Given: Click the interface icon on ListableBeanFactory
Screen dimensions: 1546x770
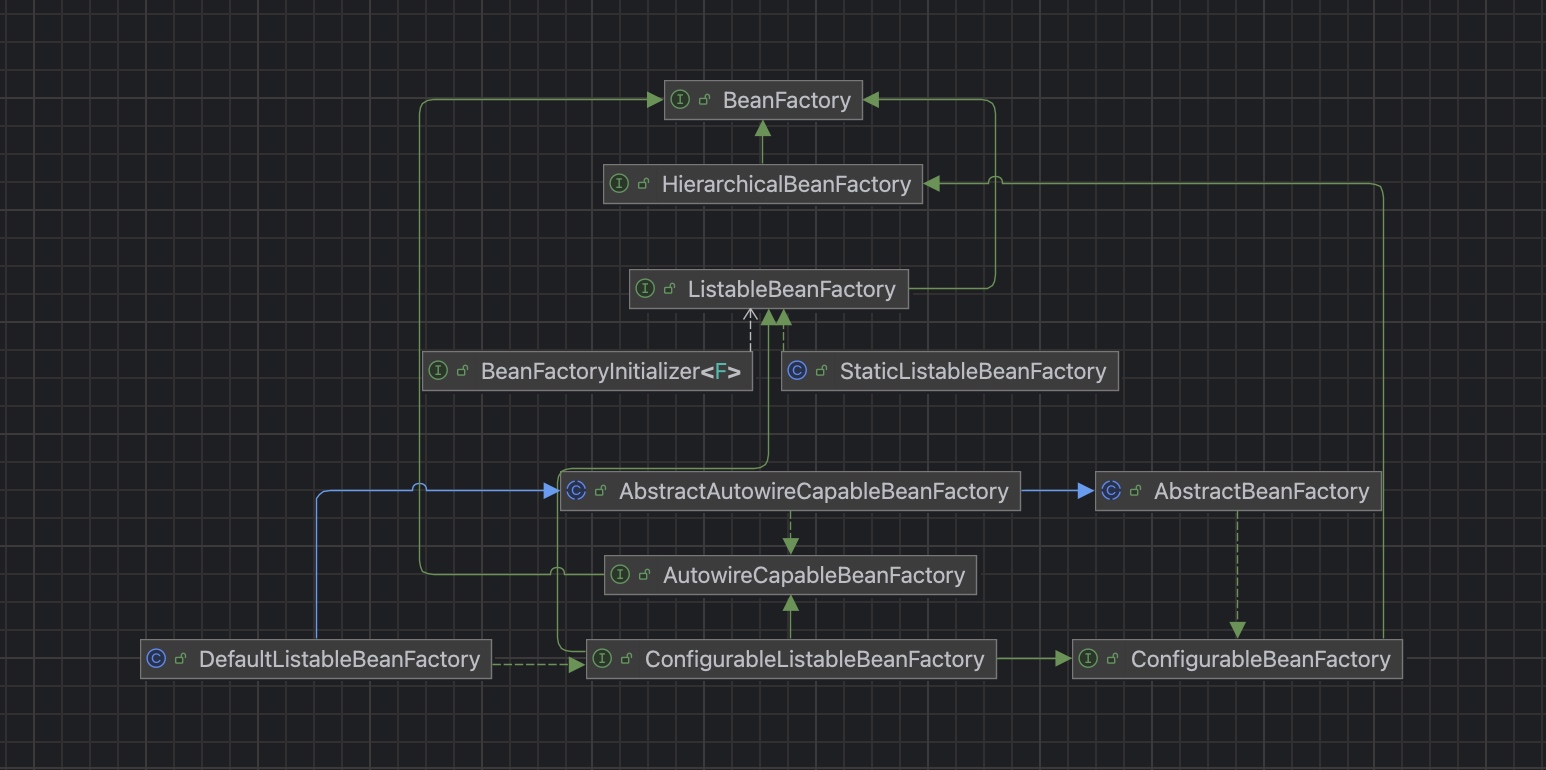Looking at the screenshot, I should [647, 288].
